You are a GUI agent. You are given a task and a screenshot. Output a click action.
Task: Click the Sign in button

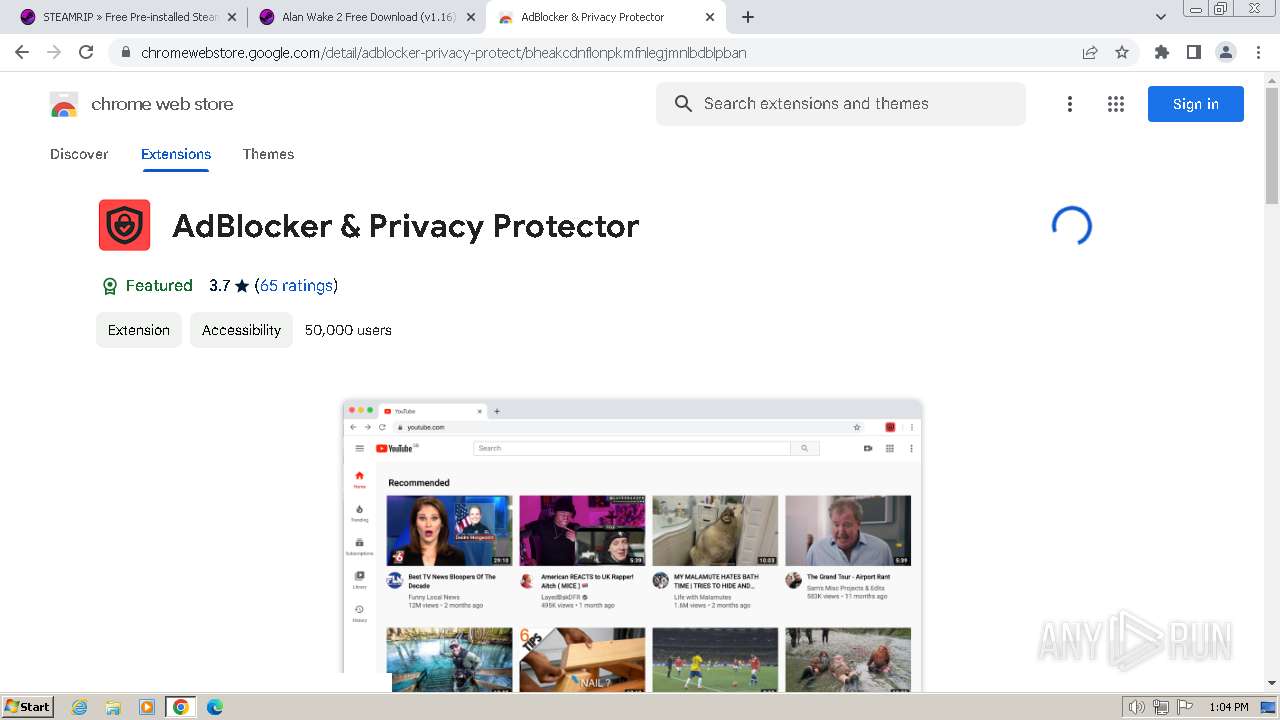point(1196,104)
